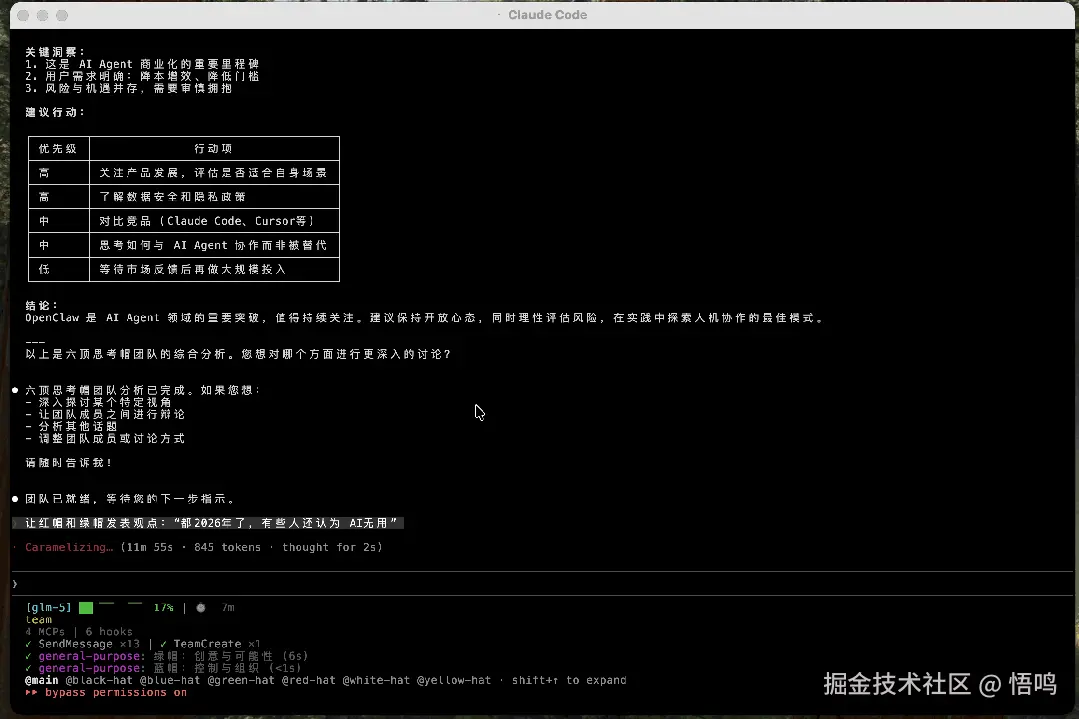This screenshot has width=1079, height=719.
Task: Click the bullet before 团队已就绪
Action: click(x=15, y=499)
